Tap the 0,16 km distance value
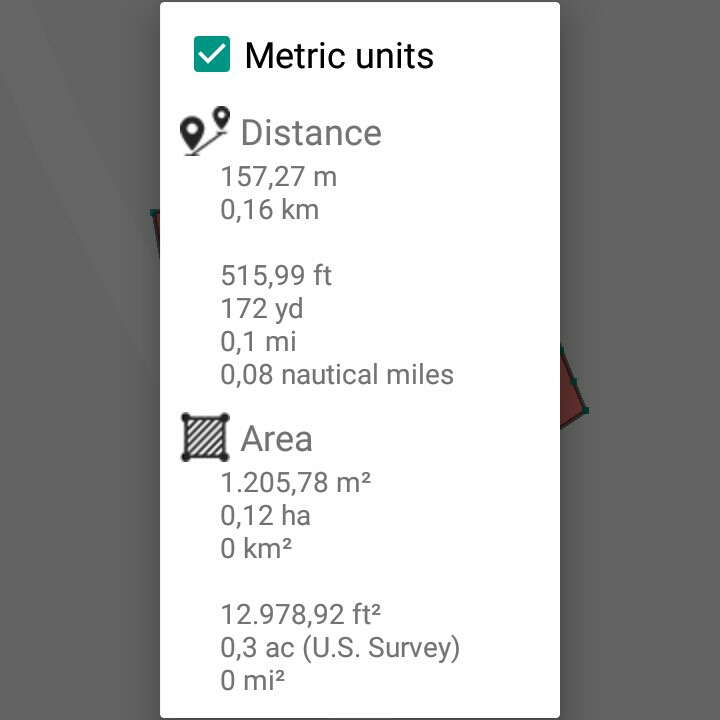 [270, 210]
